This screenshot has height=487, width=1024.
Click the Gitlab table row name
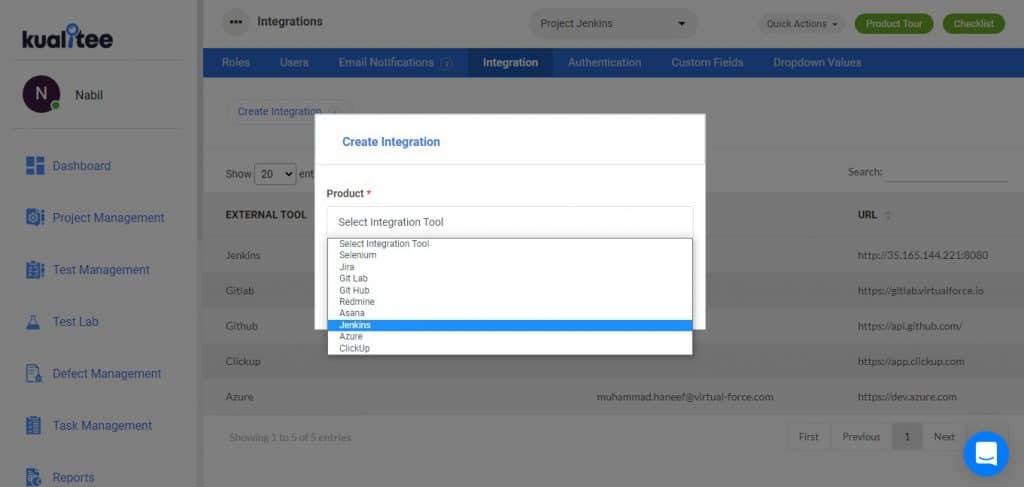click(x=240, y=291)
